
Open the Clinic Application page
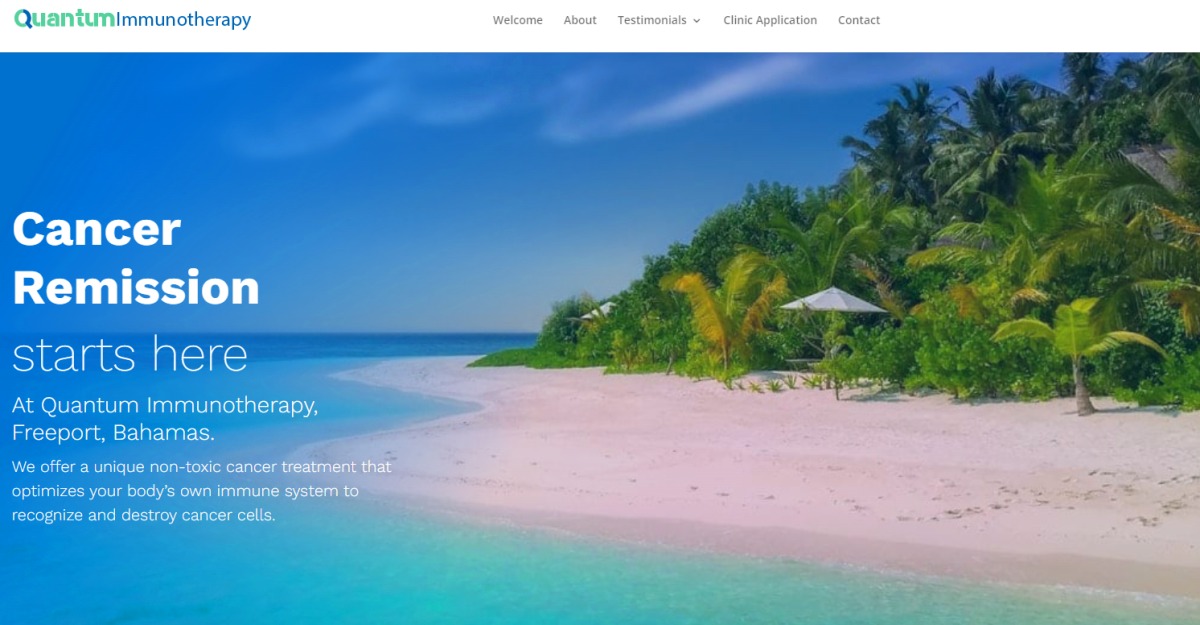(x=770, y=20)
